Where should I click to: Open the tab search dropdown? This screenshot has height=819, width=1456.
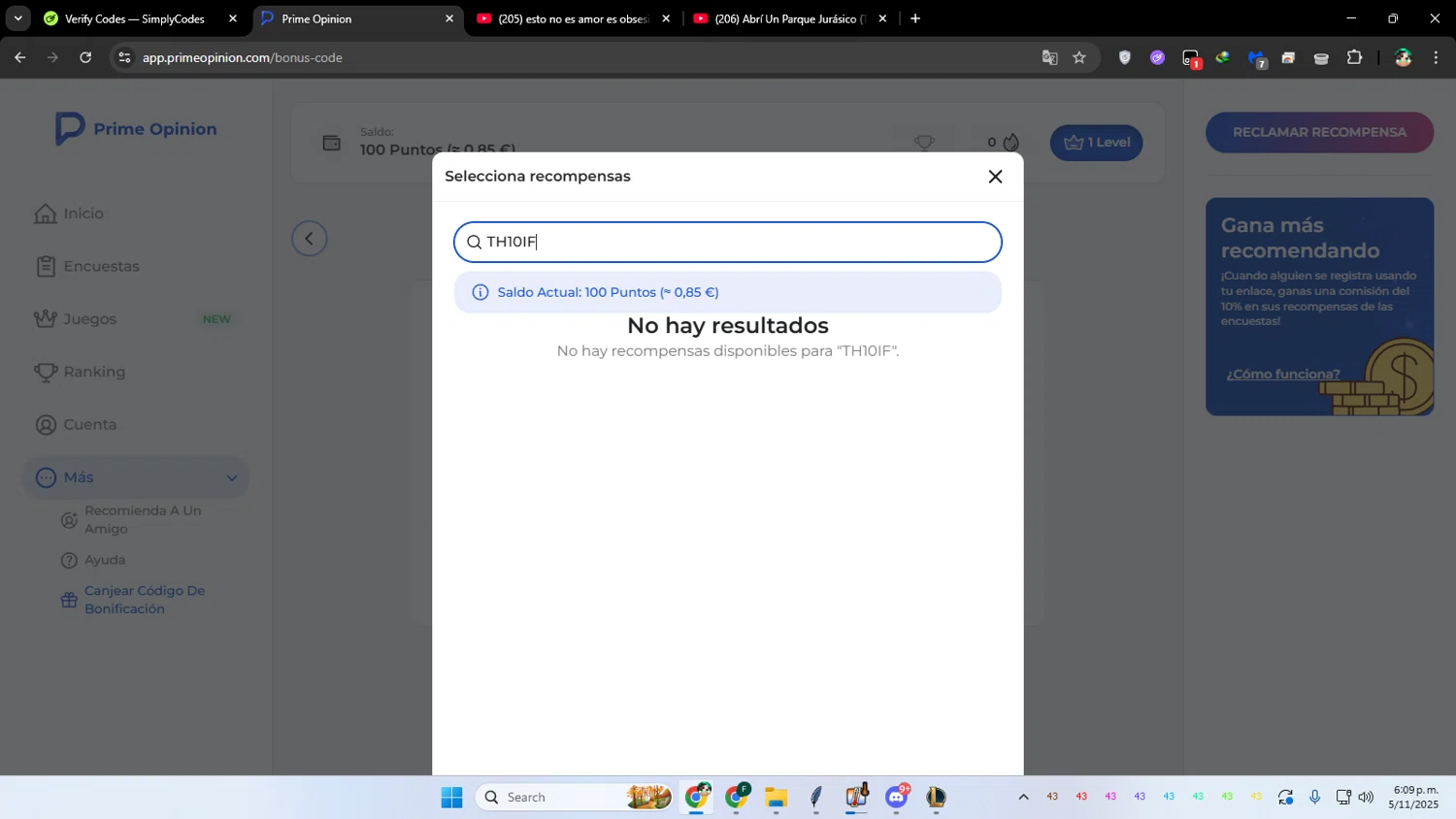[x=17, y=18]
